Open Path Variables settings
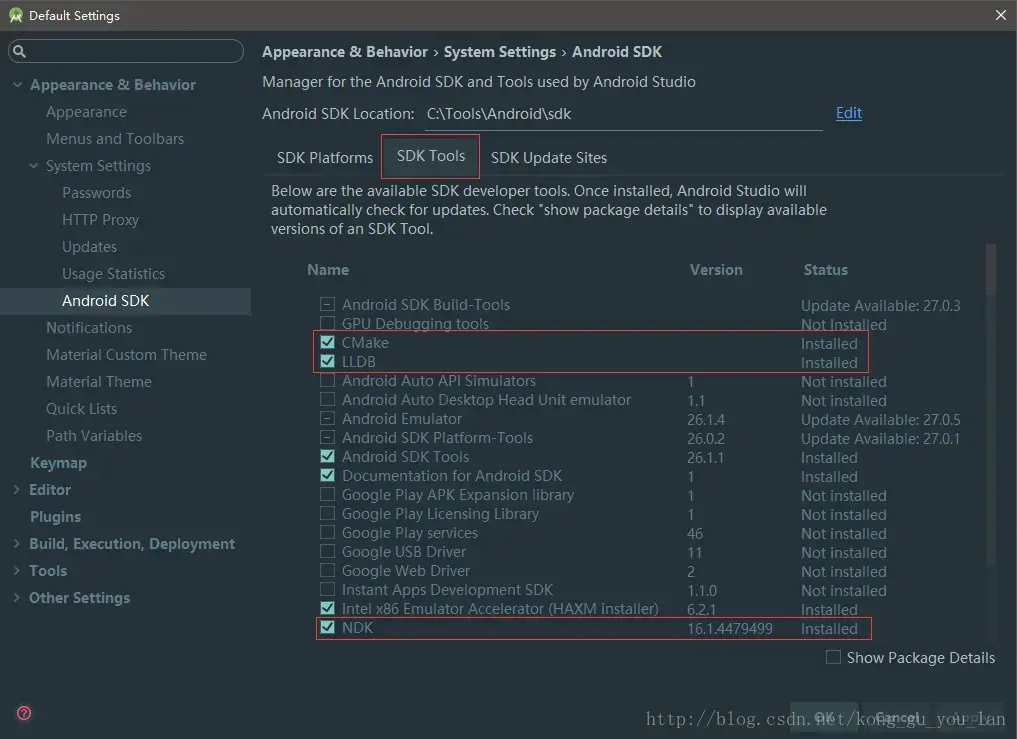 [x=94, y=436]
